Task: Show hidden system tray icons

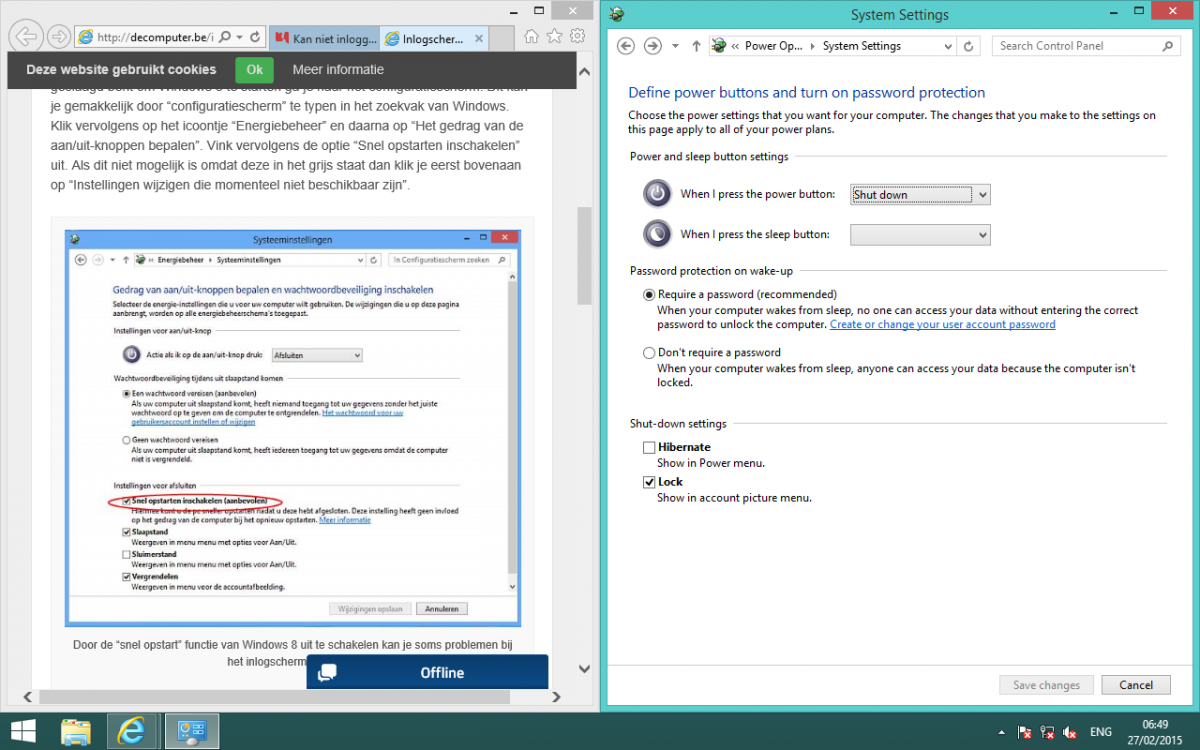Action: (1001, 732)
